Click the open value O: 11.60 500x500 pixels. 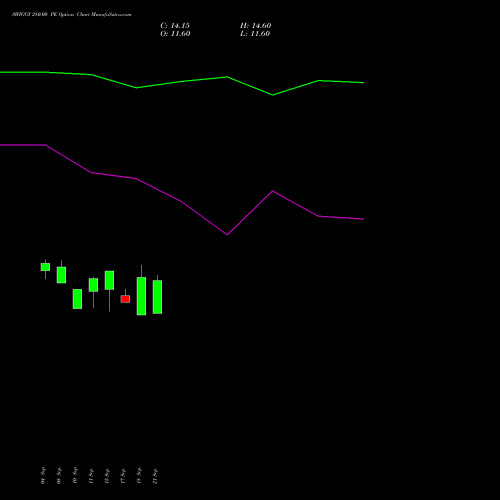[175, 34]
